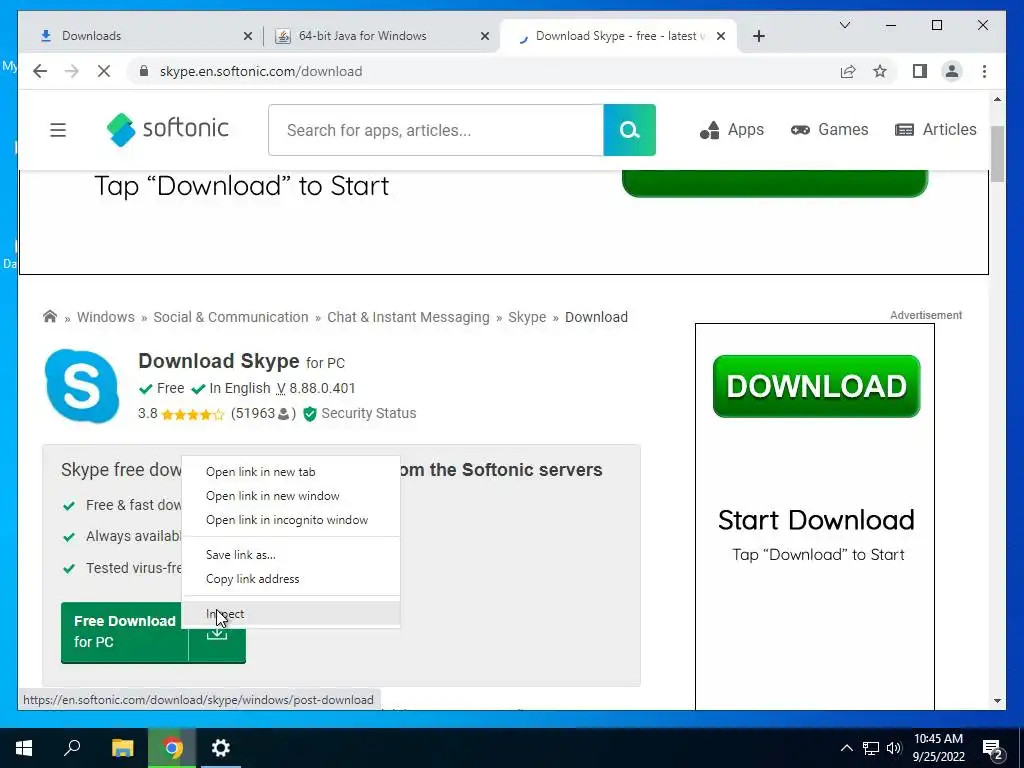Open the network icon in system tray
Viewport: 1024px width, 768px height.
tap(871, 748)
